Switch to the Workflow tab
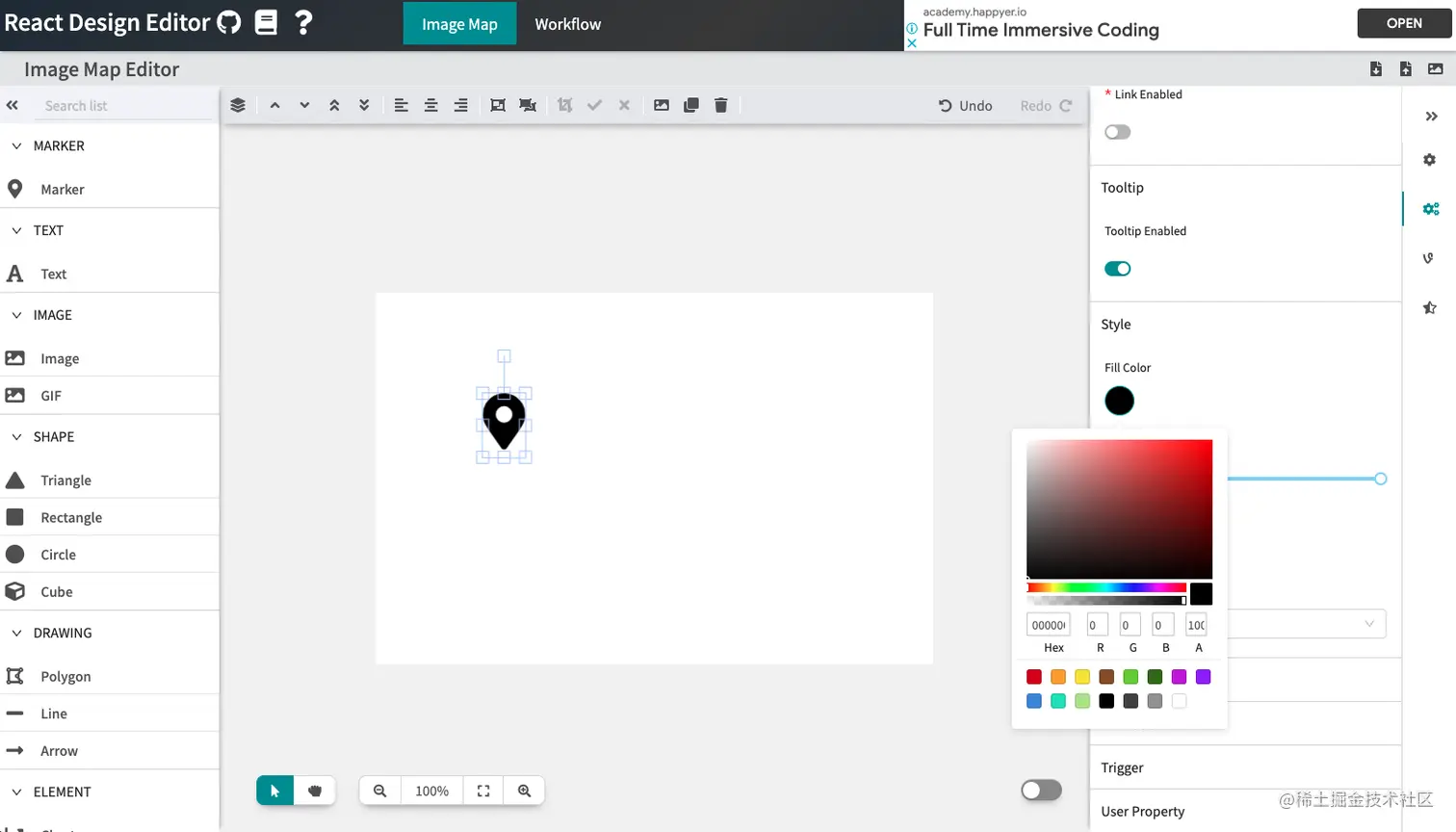 pos(568,24)
